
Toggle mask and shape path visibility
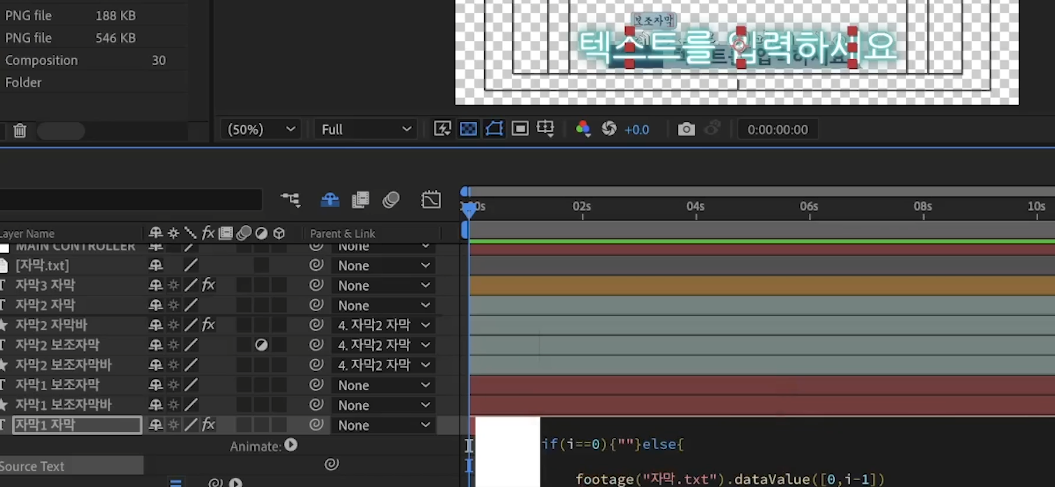click(x=495, y=129)
